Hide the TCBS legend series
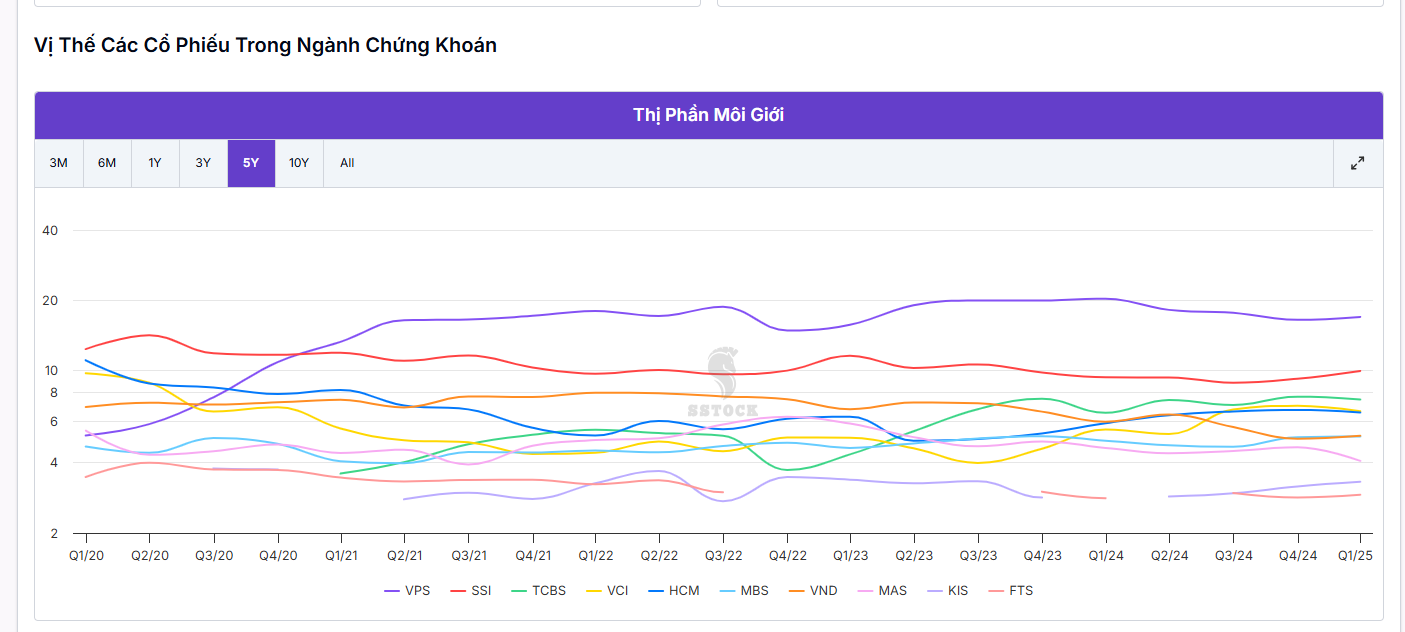The width and height of the screenshot is (1405, 632). click(539, 591)
